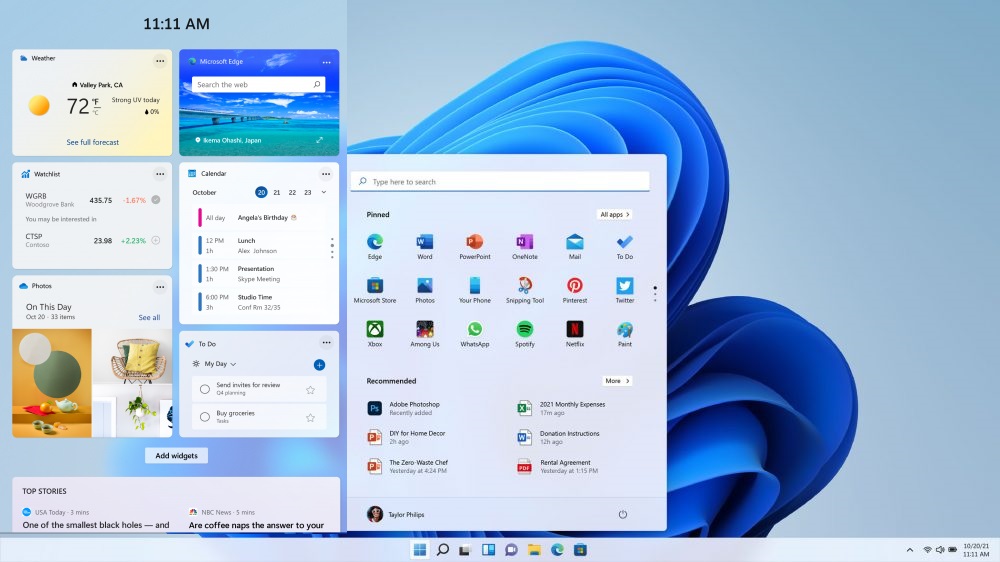Open OneNote pinned app
Viewport: 1000px width, 562px height.
[524, 246]
